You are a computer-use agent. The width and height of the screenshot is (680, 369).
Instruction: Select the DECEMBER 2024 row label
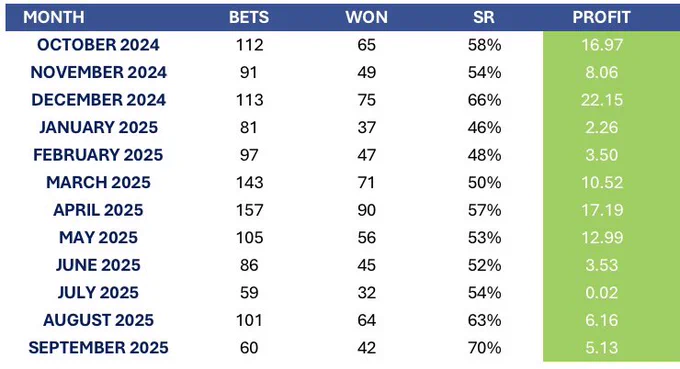tap(98, 100)
